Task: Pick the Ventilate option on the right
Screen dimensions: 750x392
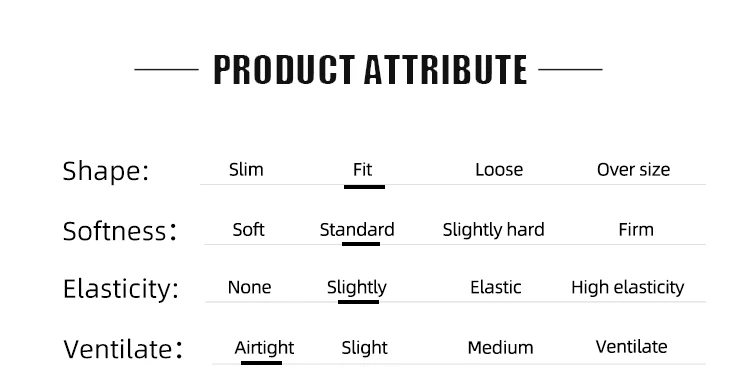Action: tap(631, 347)
